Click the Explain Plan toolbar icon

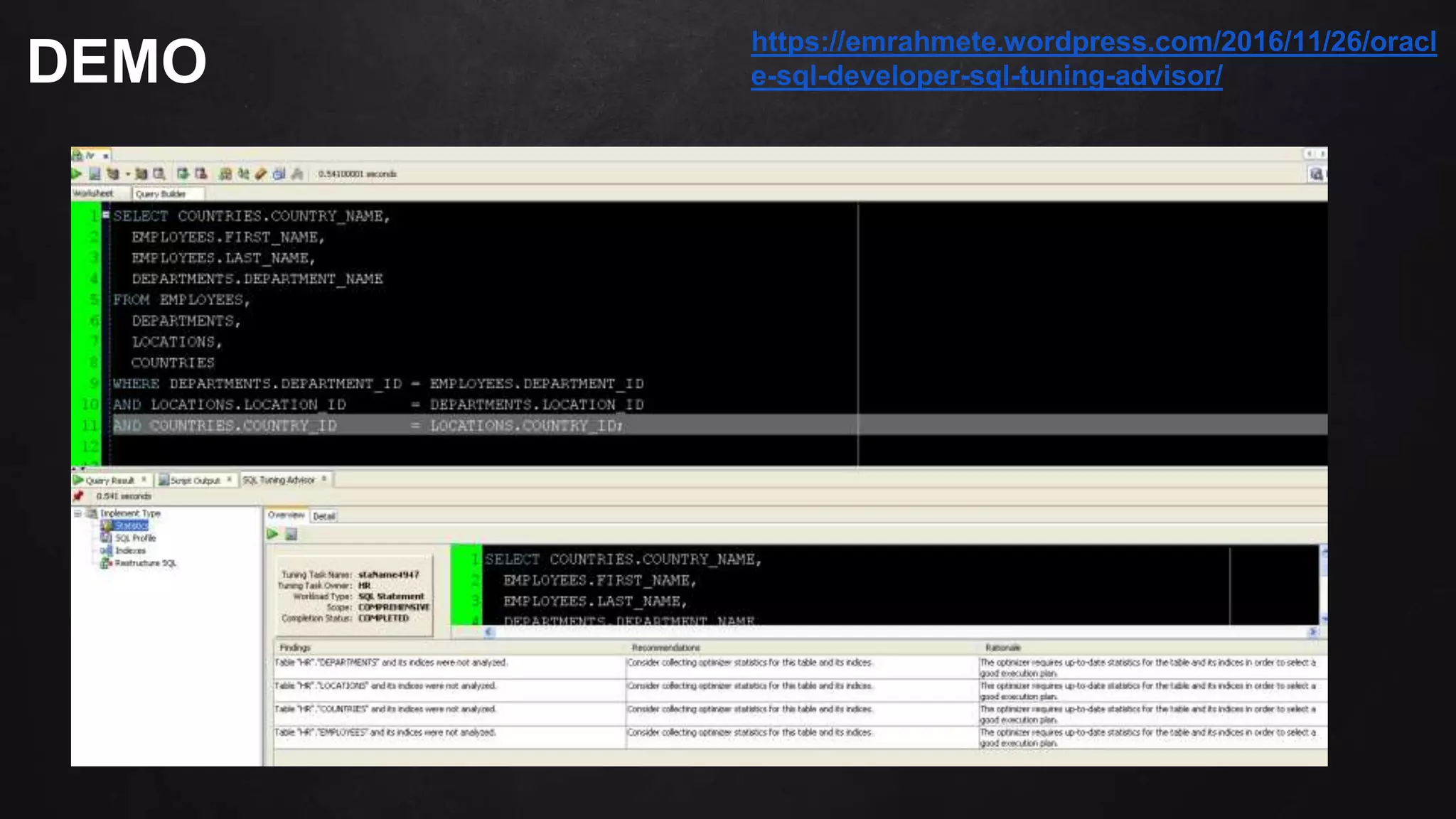point(112,173)
